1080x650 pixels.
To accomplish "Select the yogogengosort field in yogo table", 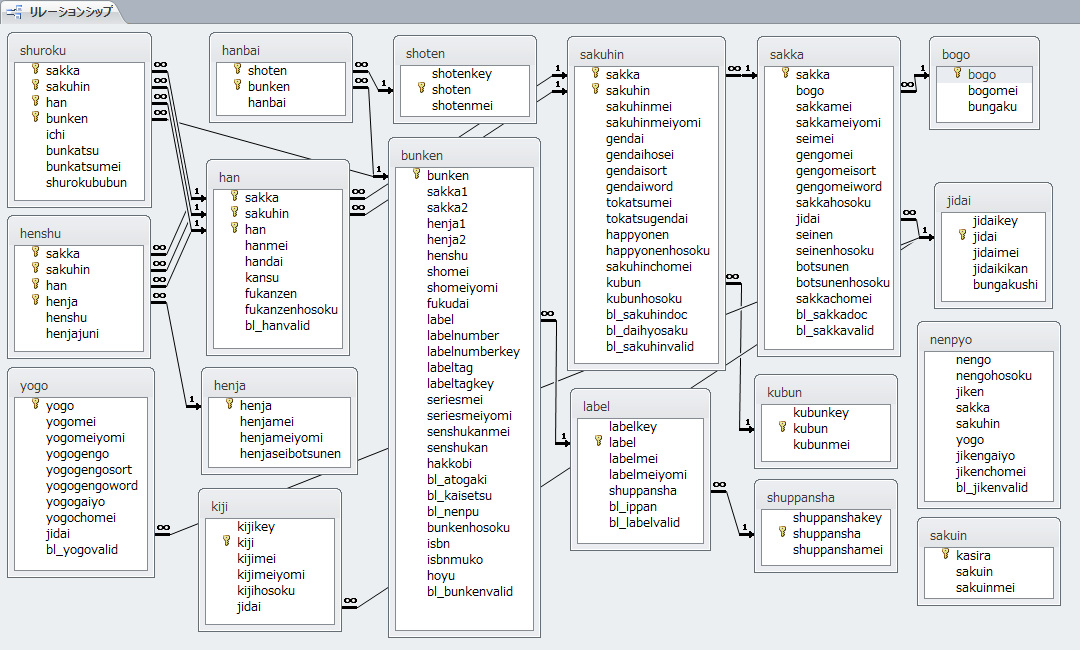I will pyautogui.click(x=89, y=470).
